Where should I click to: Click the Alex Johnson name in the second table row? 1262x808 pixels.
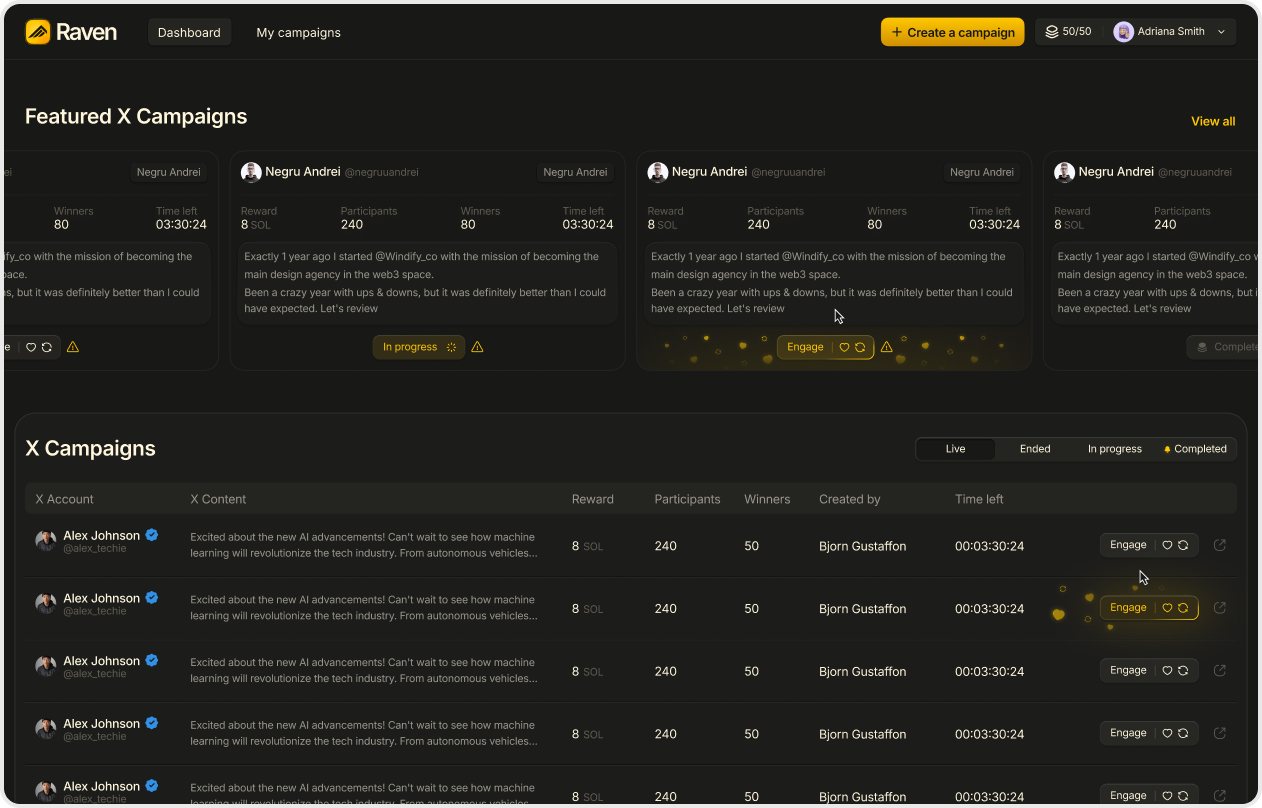[x=102, y=598]
